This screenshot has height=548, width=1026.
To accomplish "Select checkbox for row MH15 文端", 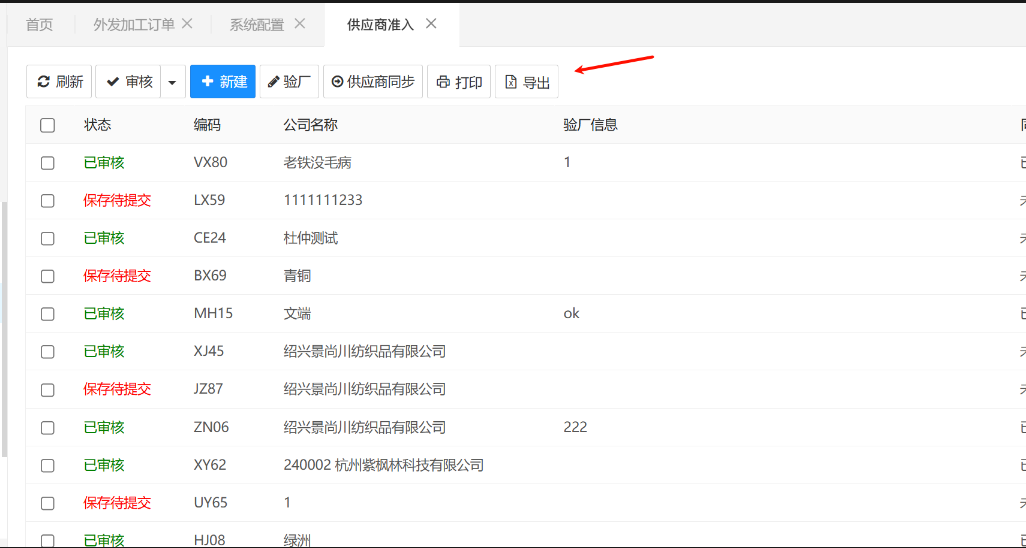I will coord(48,314).
